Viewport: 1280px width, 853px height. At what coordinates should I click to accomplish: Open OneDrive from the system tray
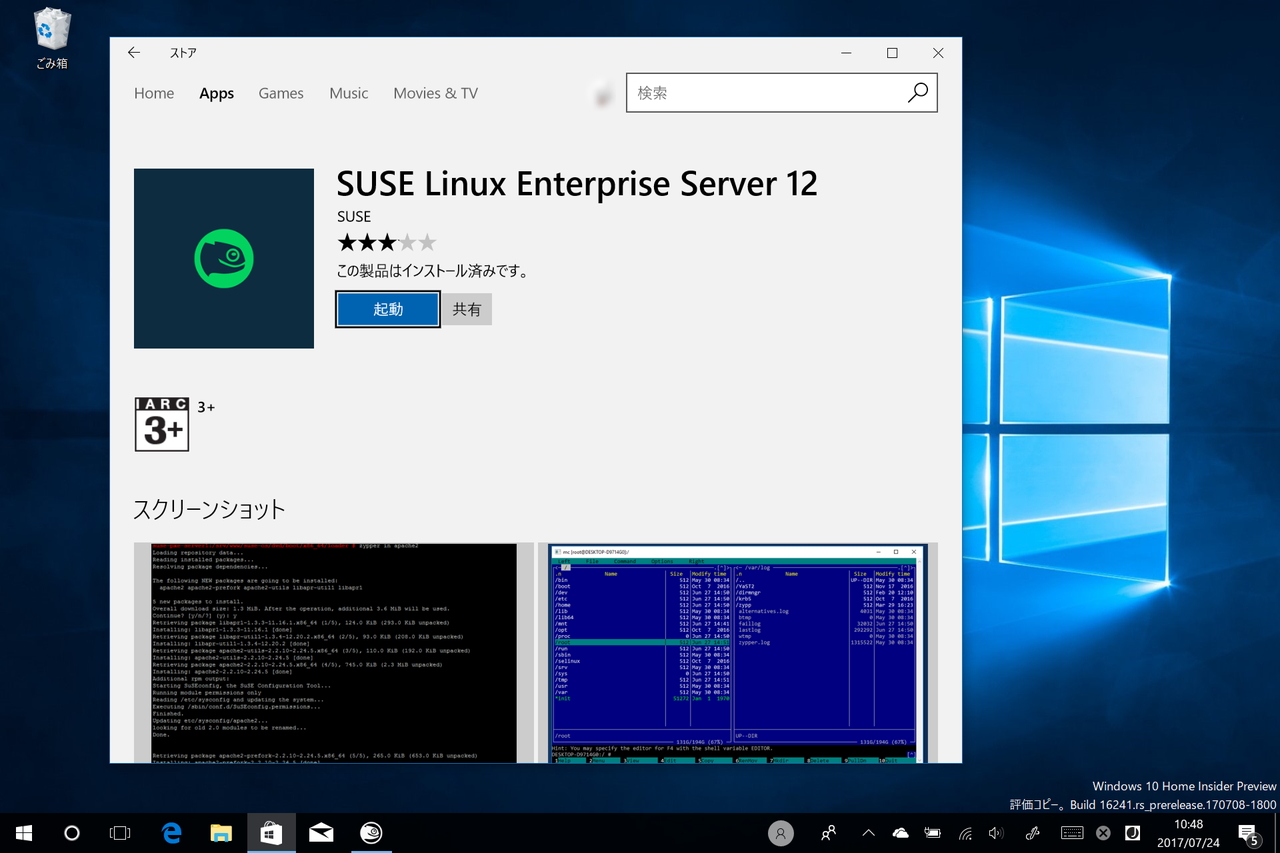[899, 832]
